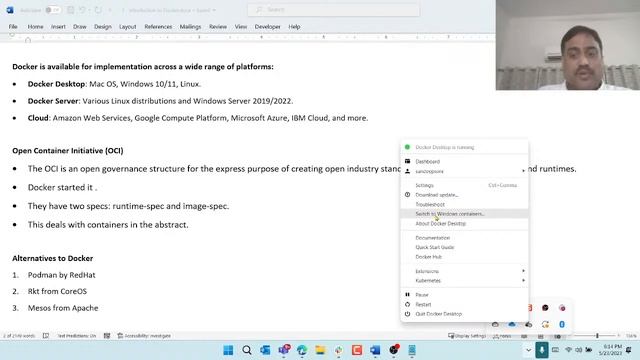Open Microsoft Edge from the taskbar
The image size is (640, 360).
(x=302, y=350)
